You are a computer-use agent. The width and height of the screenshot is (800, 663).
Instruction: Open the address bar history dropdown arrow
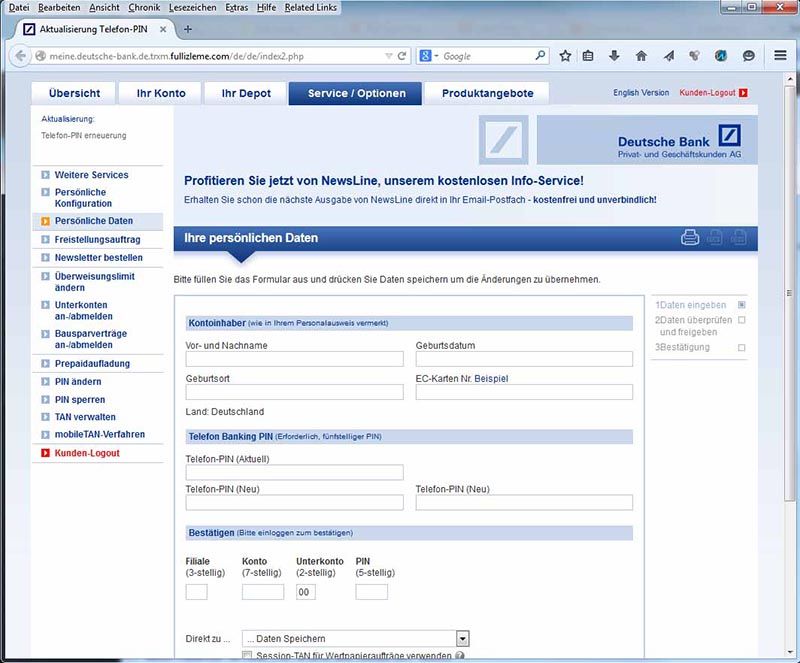click(389, 56)
